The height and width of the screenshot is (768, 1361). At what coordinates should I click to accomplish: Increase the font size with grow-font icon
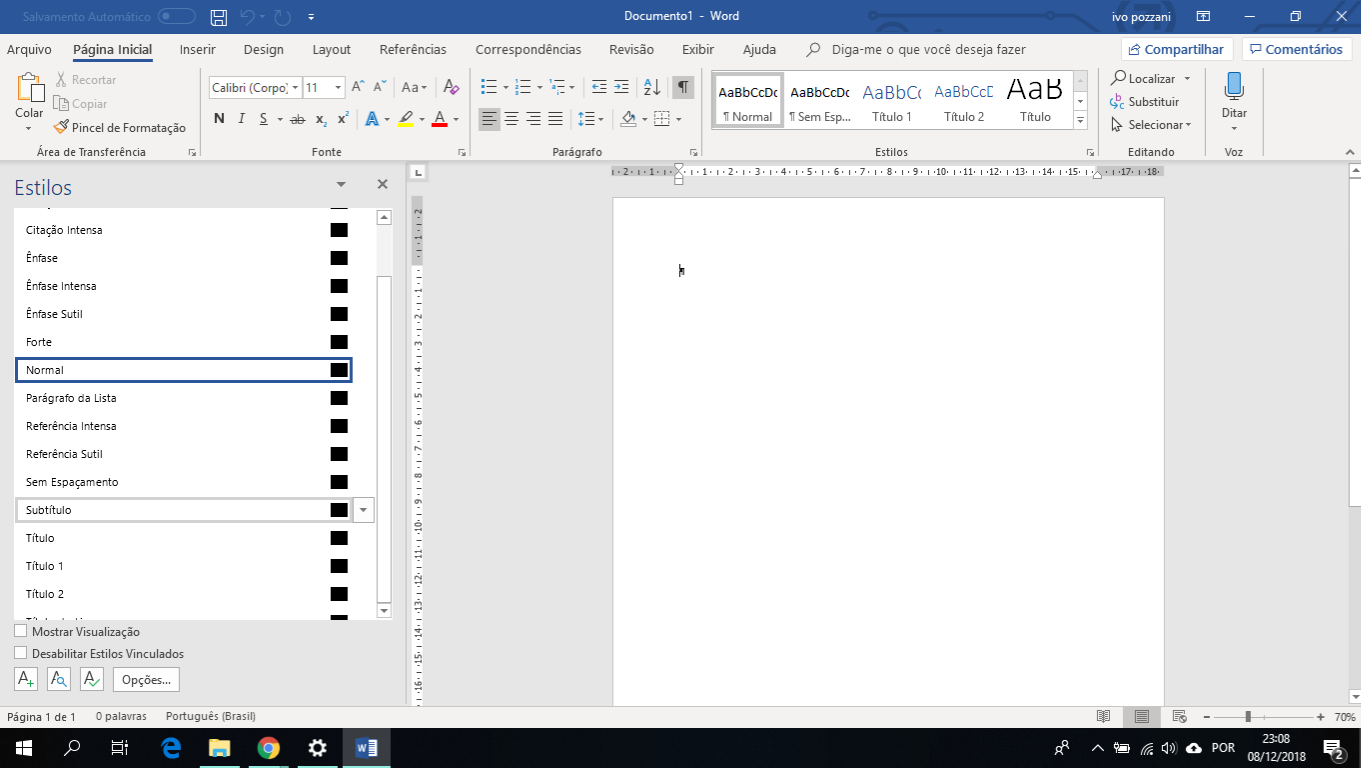coord(358,88)
